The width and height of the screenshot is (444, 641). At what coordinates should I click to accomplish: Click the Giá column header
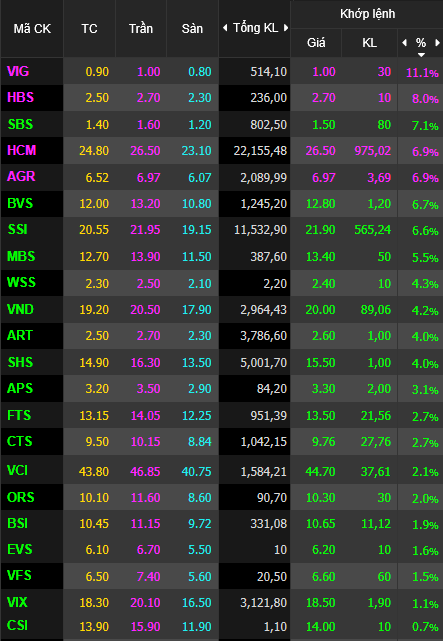pos(316,43)
